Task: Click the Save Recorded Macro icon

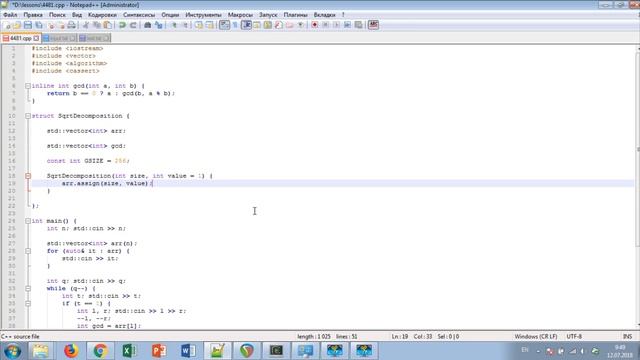Action: [x=358, y=25]
